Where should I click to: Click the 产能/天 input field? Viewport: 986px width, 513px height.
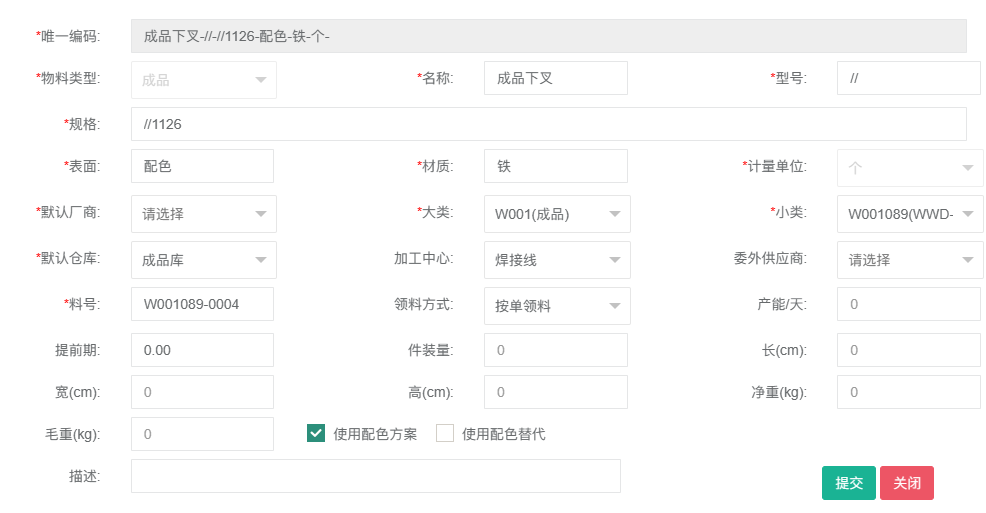tap(908, 304)
